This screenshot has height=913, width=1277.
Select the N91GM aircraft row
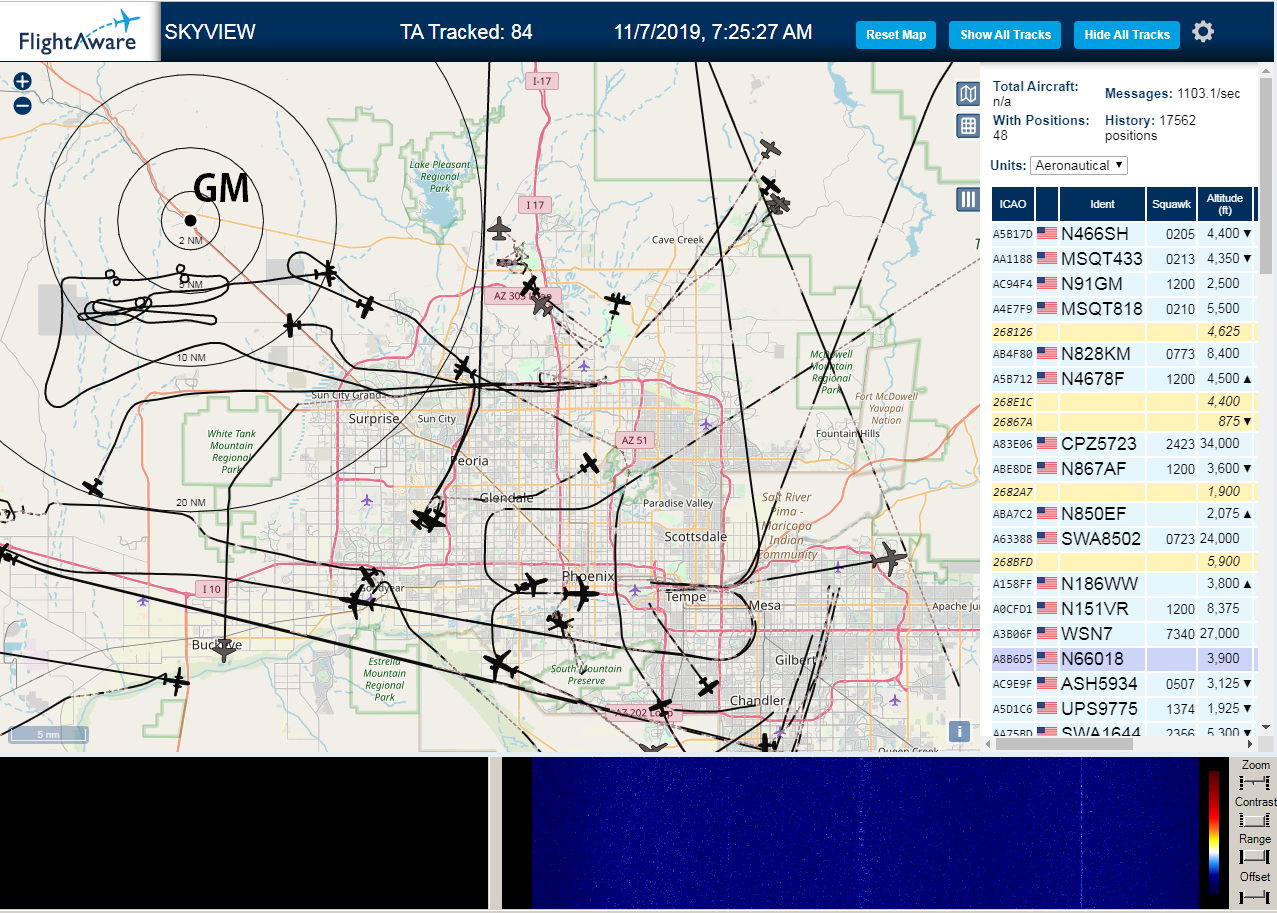1123,283
